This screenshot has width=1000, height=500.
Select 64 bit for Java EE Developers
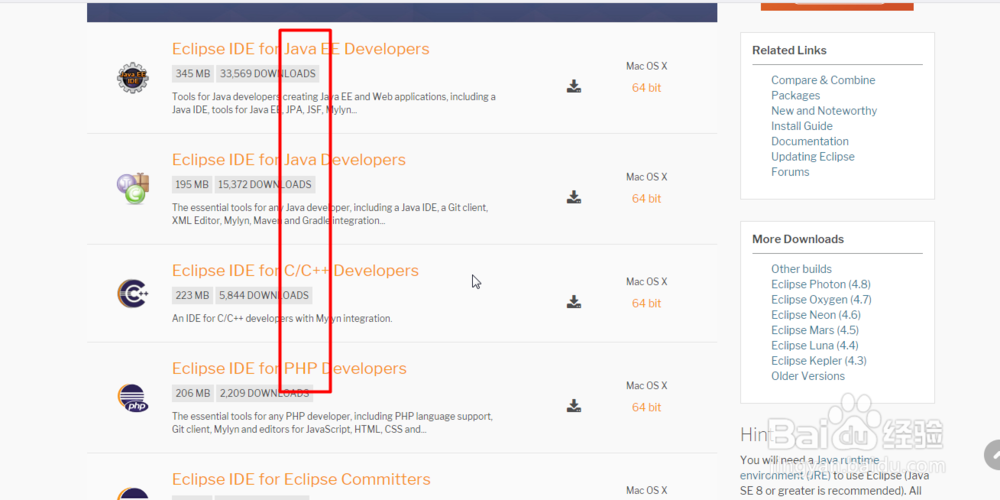[646, 88]
